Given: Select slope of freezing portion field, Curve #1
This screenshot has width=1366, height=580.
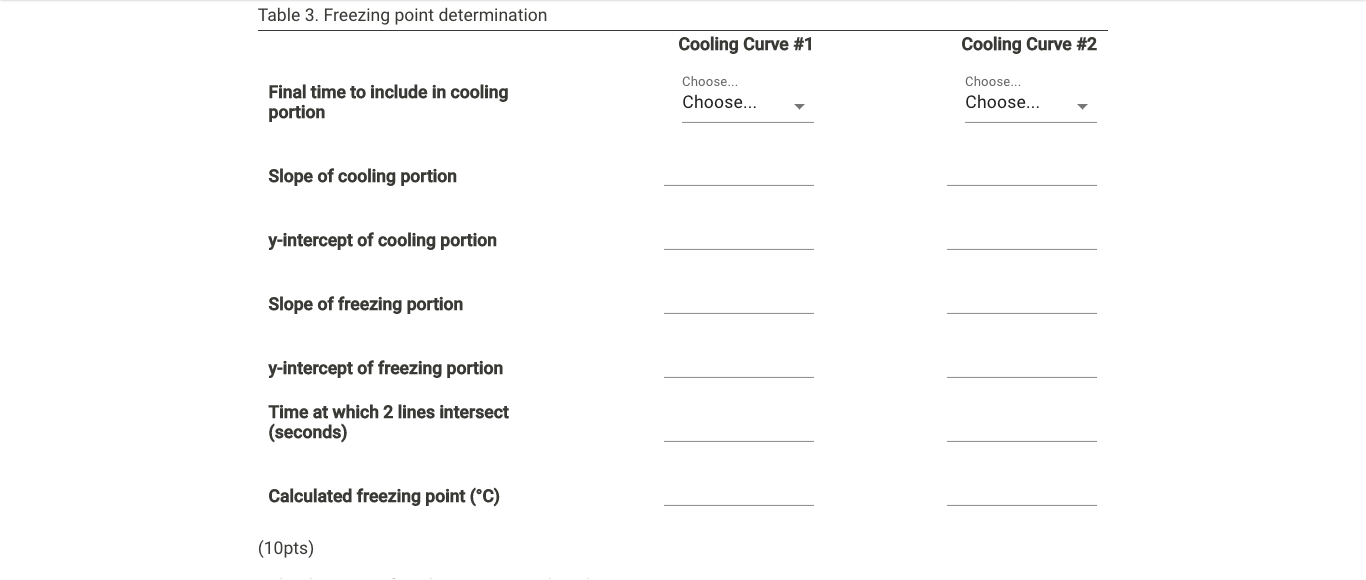Looking at the screenshot, I should [739, 302].
